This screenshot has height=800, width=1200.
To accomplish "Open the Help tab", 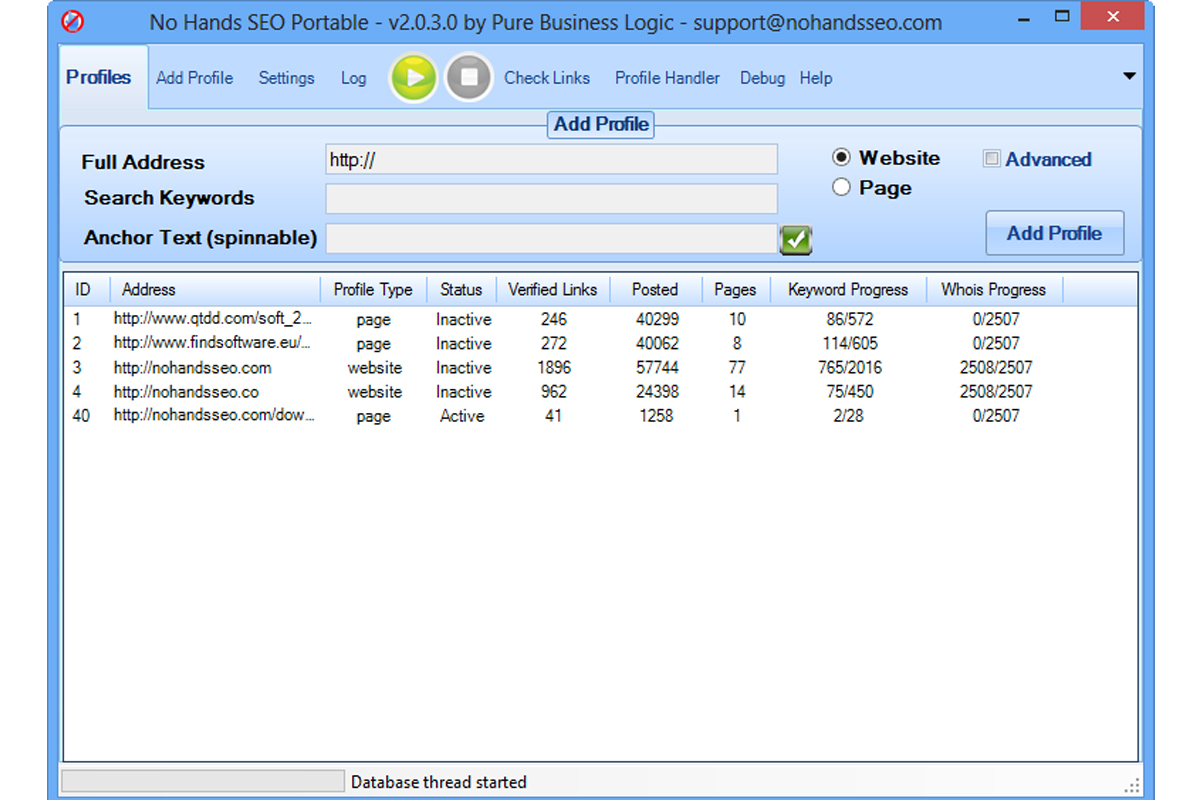I will pos(816,78).
